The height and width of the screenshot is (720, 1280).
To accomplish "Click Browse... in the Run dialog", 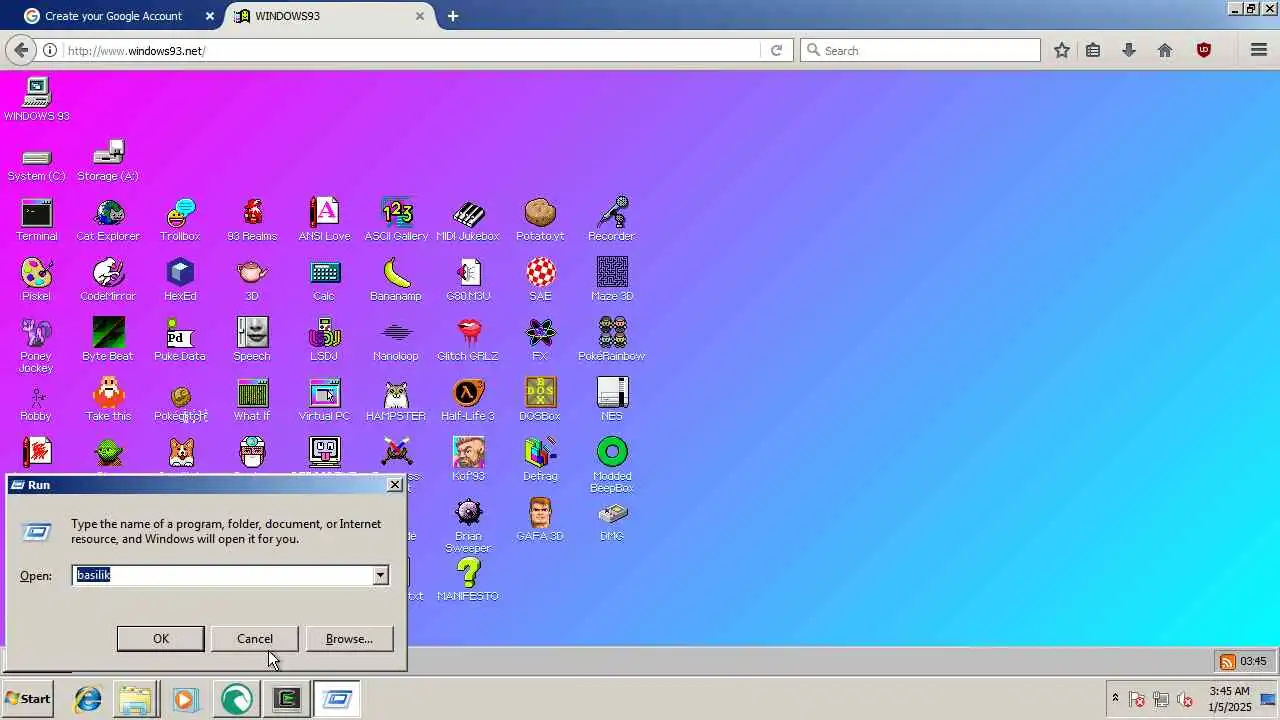I will 349,639.
